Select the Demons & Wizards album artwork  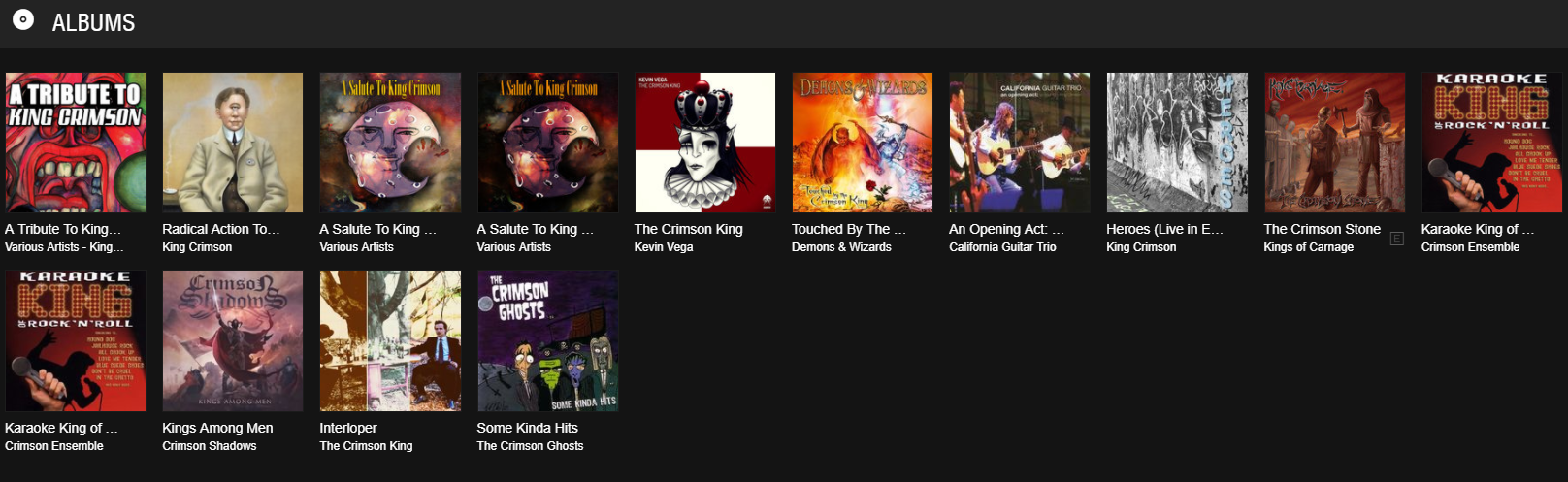pos(863,143)
